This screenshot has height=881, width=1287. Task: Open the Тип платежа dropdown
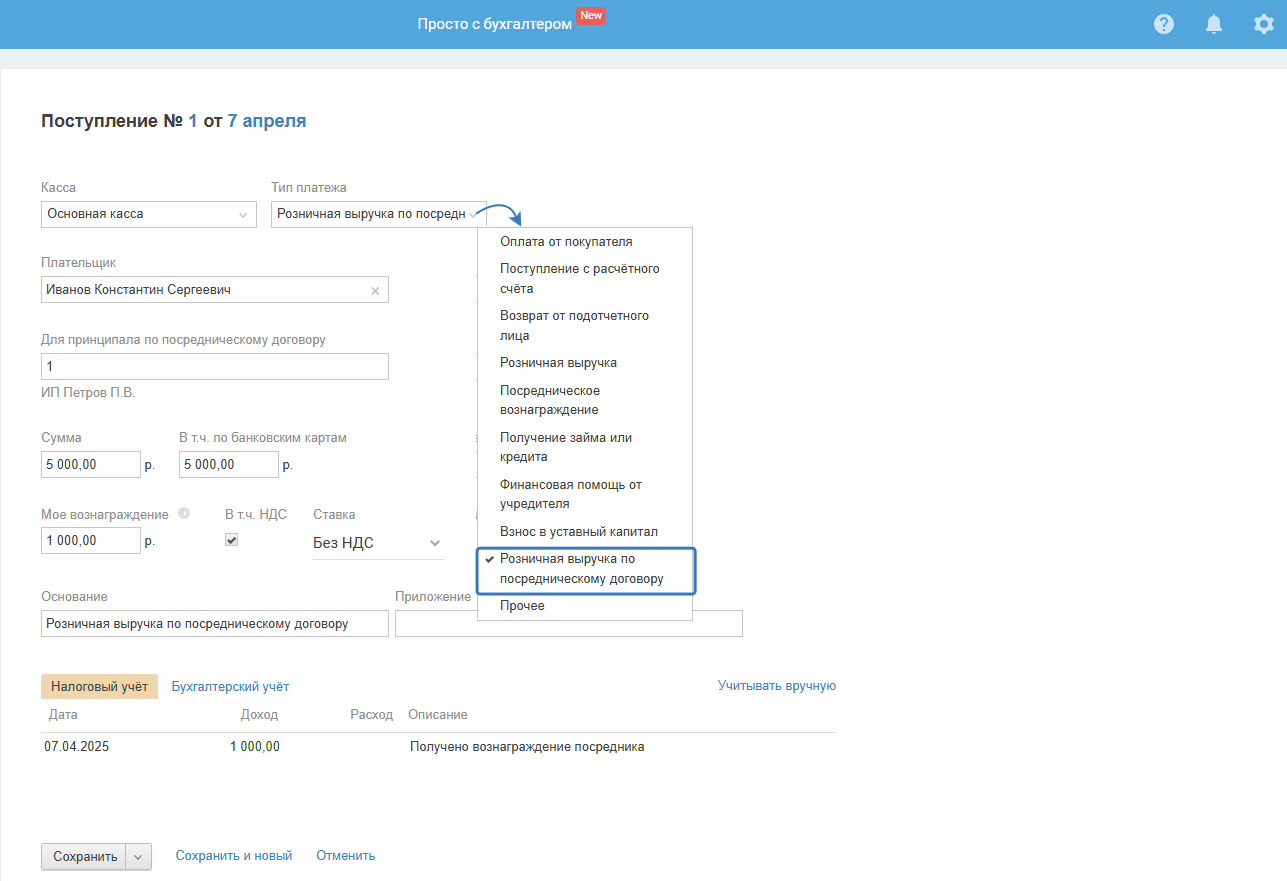[379, 214]
